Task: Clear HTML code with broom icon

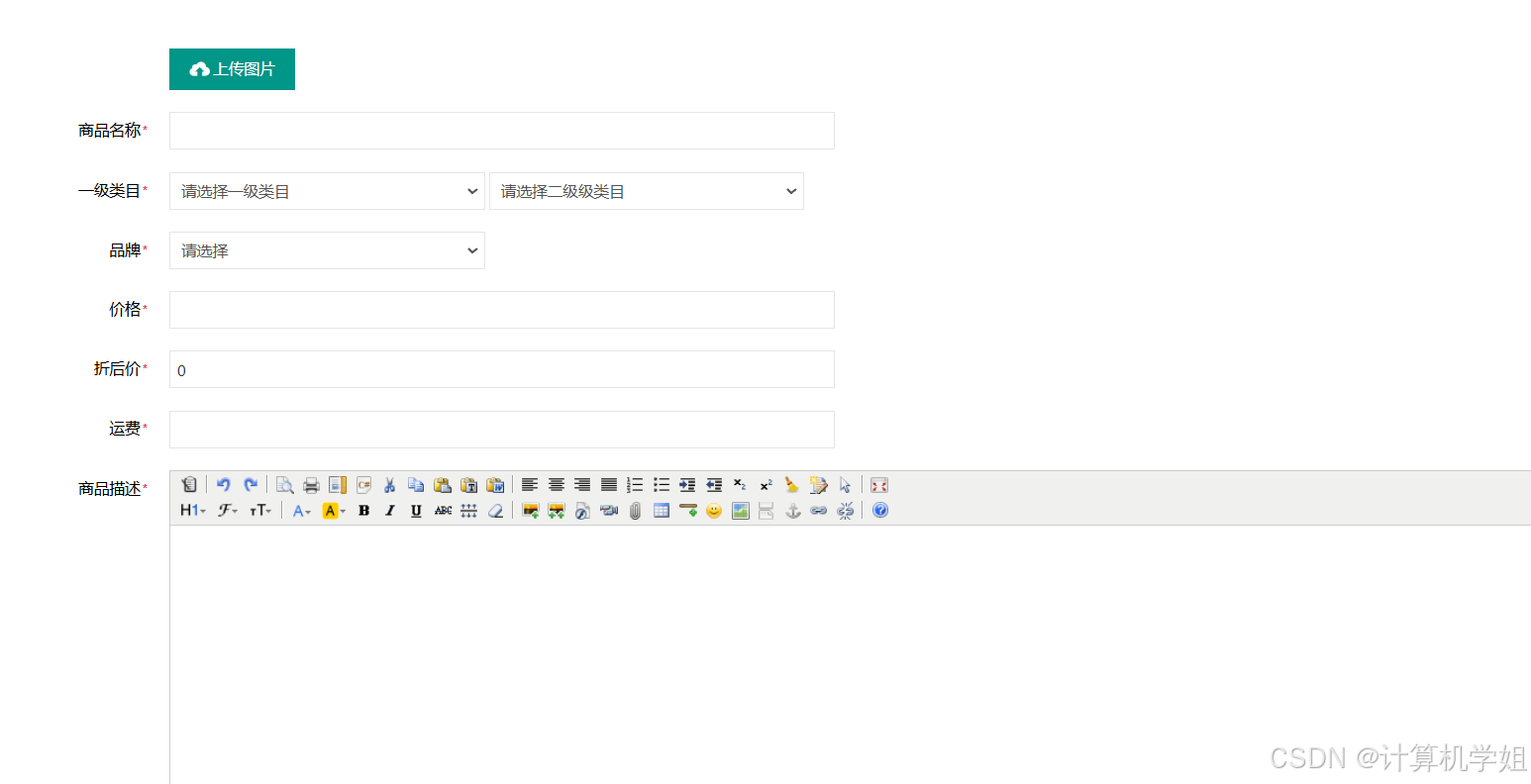Action: (792, 485)
